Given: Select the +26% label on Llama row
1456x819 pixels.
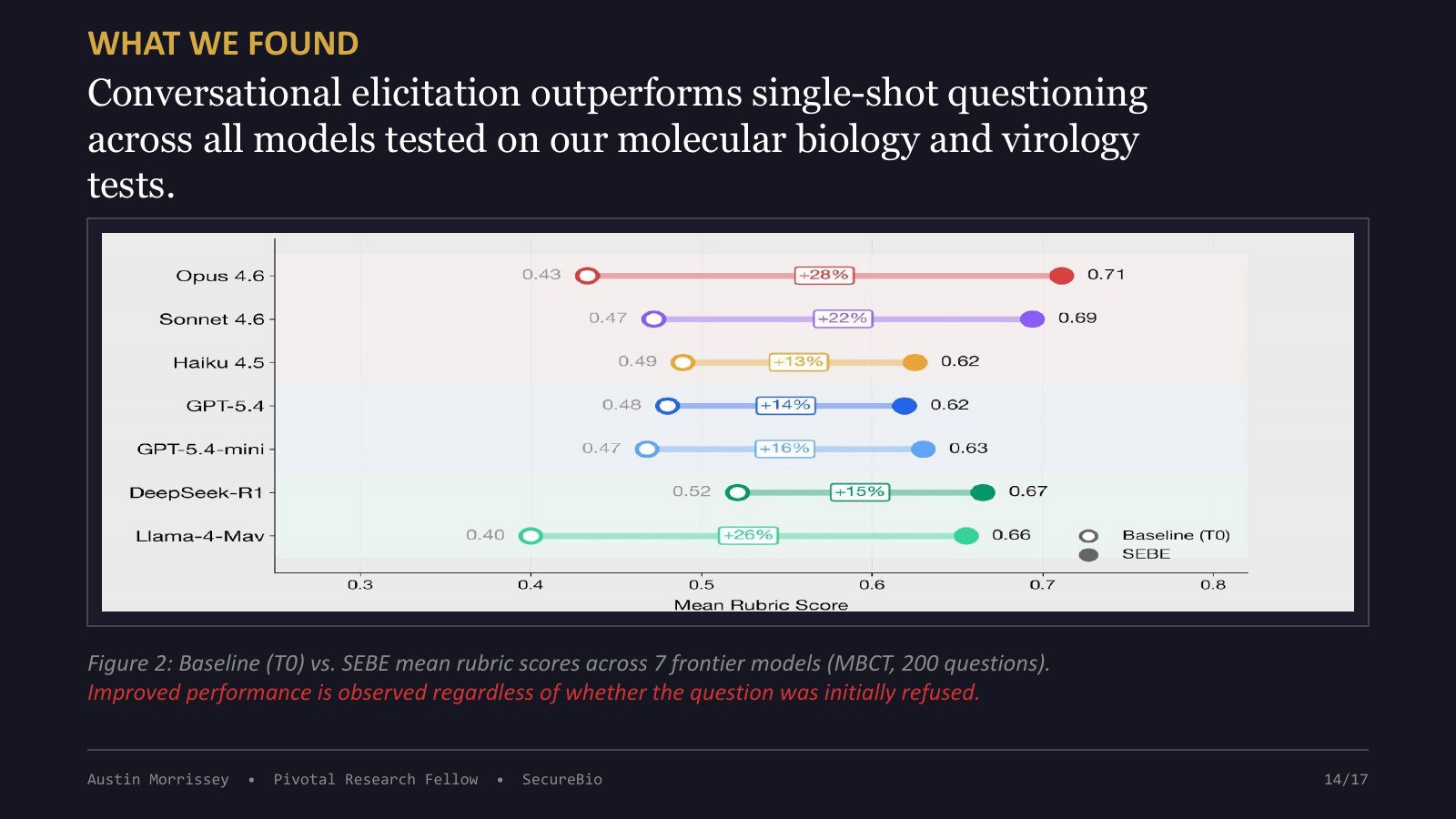Looking at the screenshot, I should (748, 535).
